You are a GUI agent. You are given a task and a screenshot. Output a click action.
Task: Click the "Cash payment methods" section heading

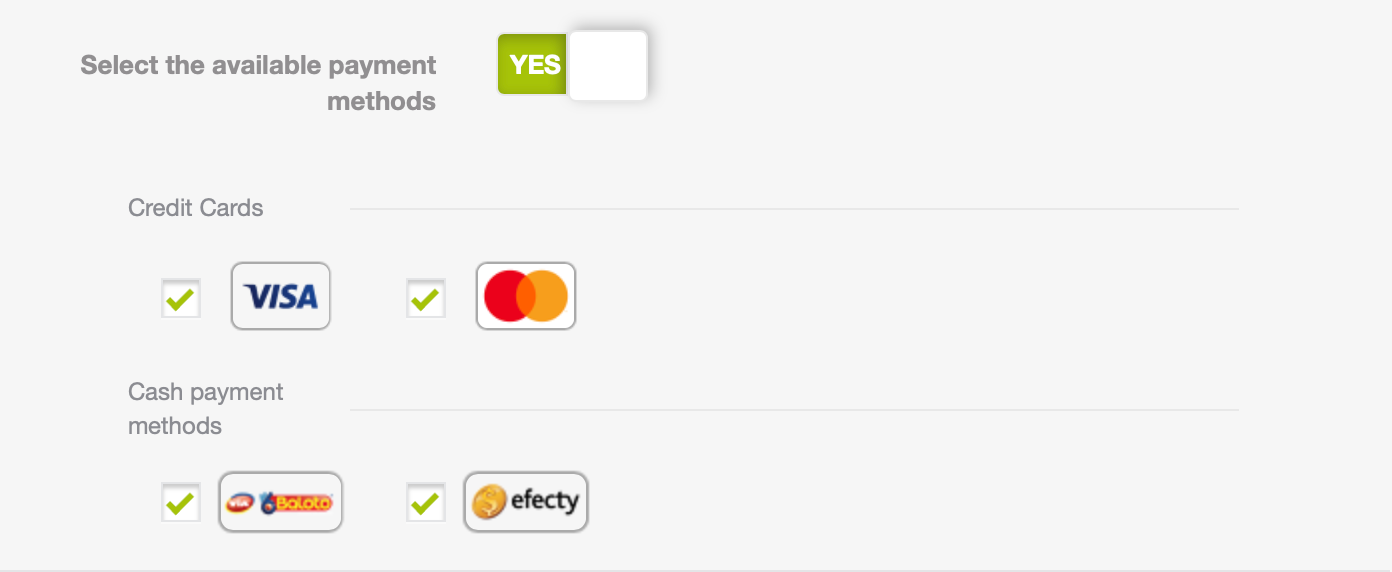(x=206, y=408)
